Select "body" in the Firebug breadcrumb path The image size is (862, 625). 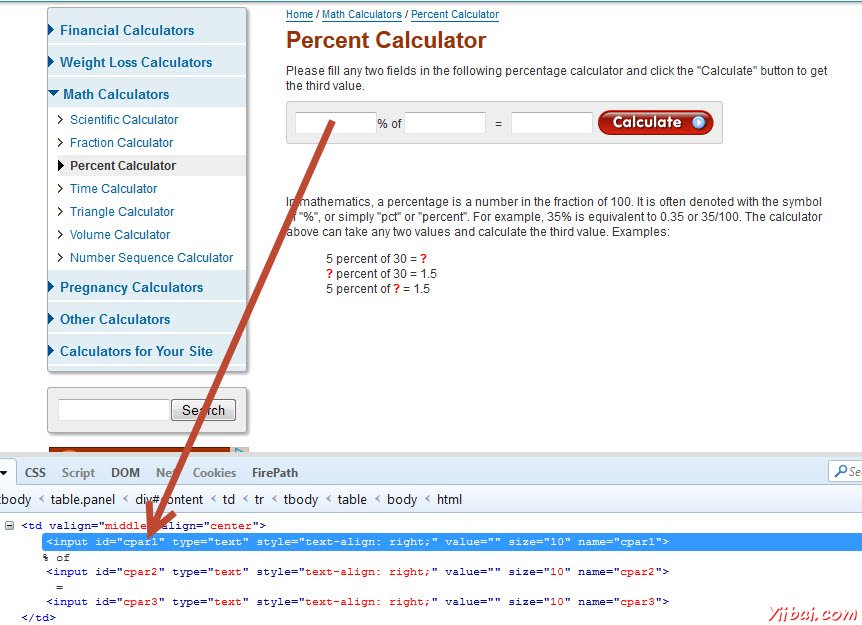click(402, 499)
